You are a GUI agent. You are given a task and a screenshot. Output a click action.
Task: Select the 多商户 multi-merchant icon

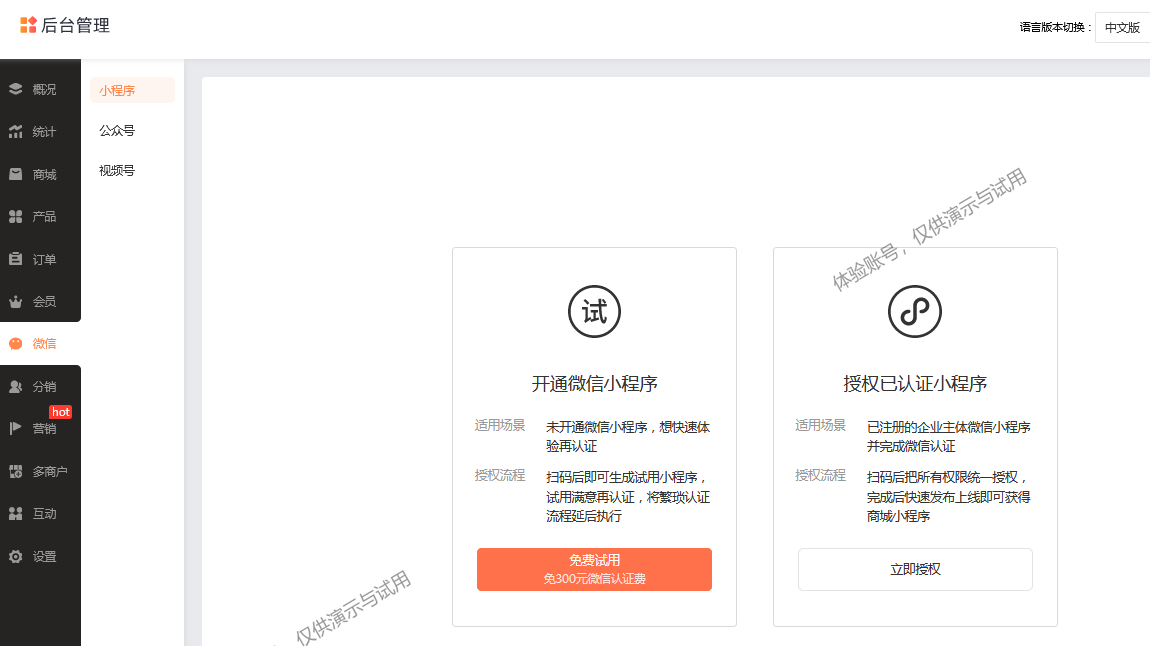(x=15, y=472)
